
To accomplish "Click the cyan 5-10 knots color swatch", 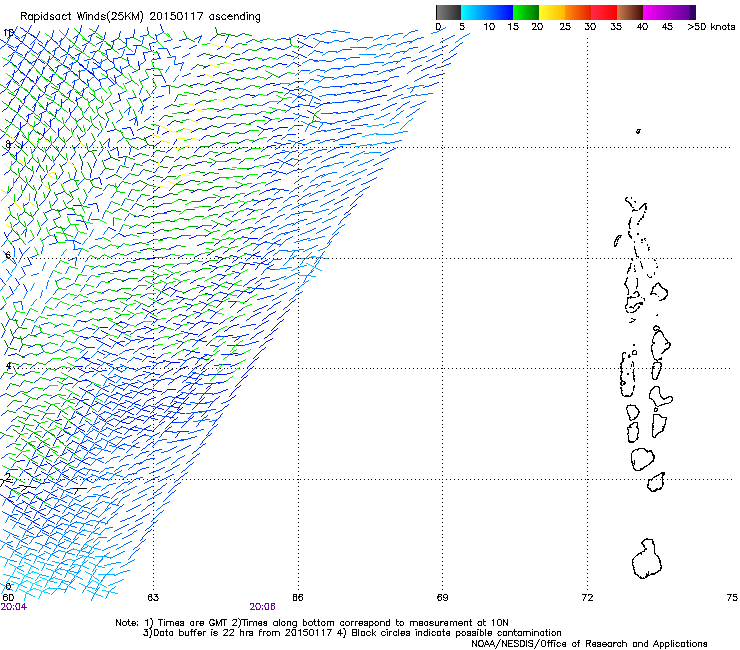I will 474,12.
